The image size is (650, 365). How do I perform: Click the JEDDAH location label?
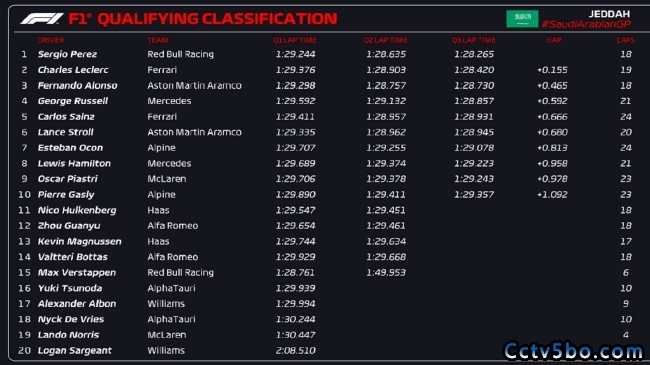(x=609, y=14)
